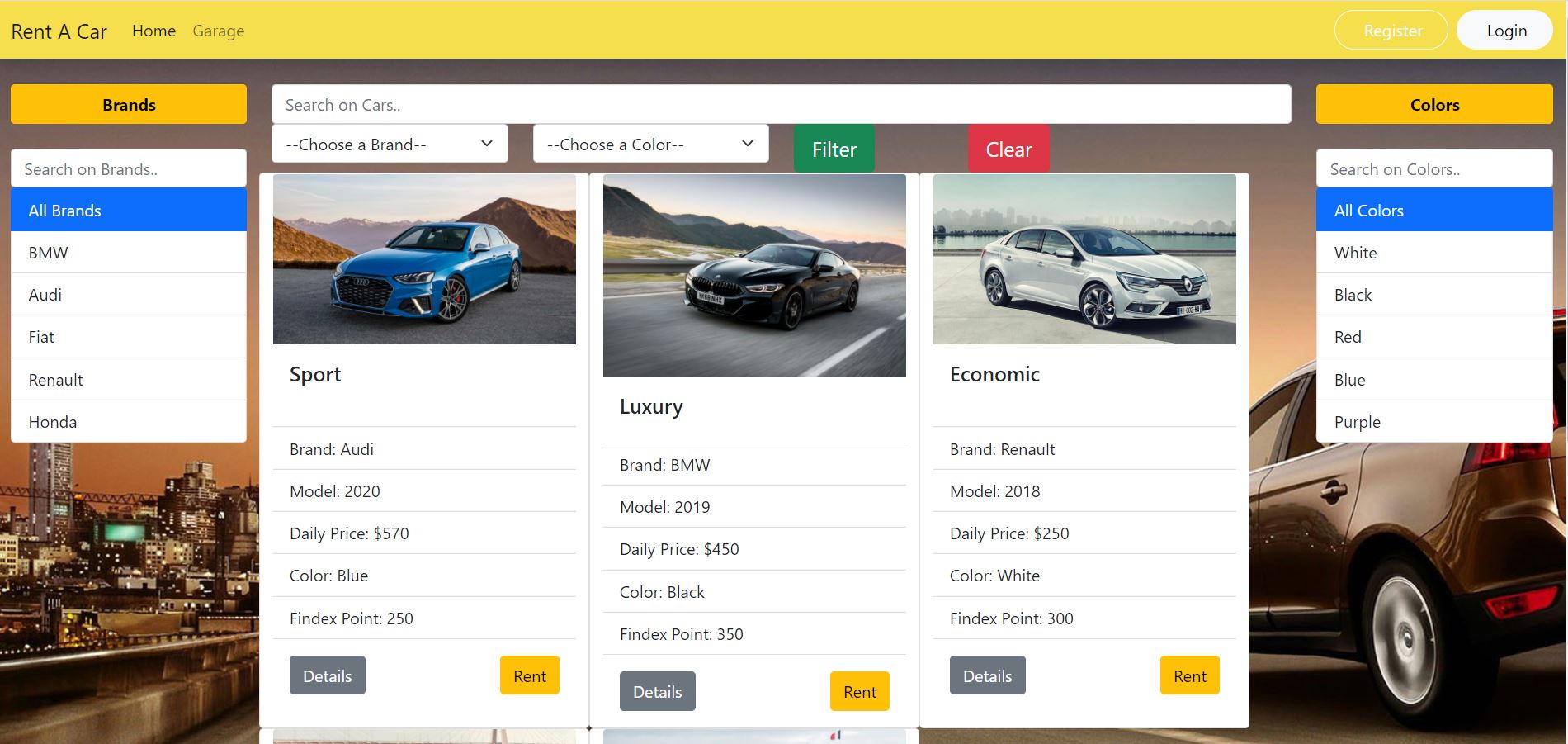Select White in the Colors list
Image resolution: width=1568 pixels, height=744 pixels.
[1433, 252]
